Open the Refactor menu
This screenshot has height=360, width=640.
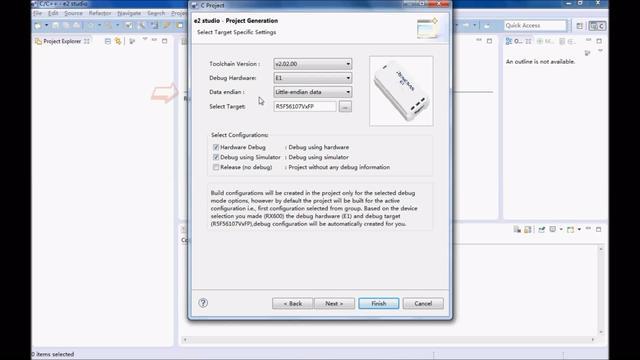click(100, 13)
